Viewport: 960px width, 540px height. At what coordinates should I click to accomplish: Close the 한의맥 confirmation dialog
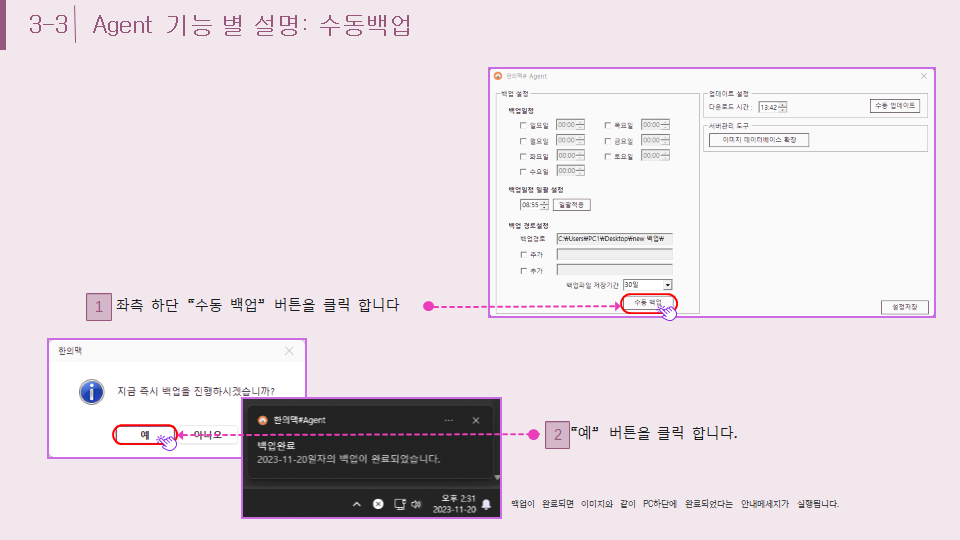[289, 351]
